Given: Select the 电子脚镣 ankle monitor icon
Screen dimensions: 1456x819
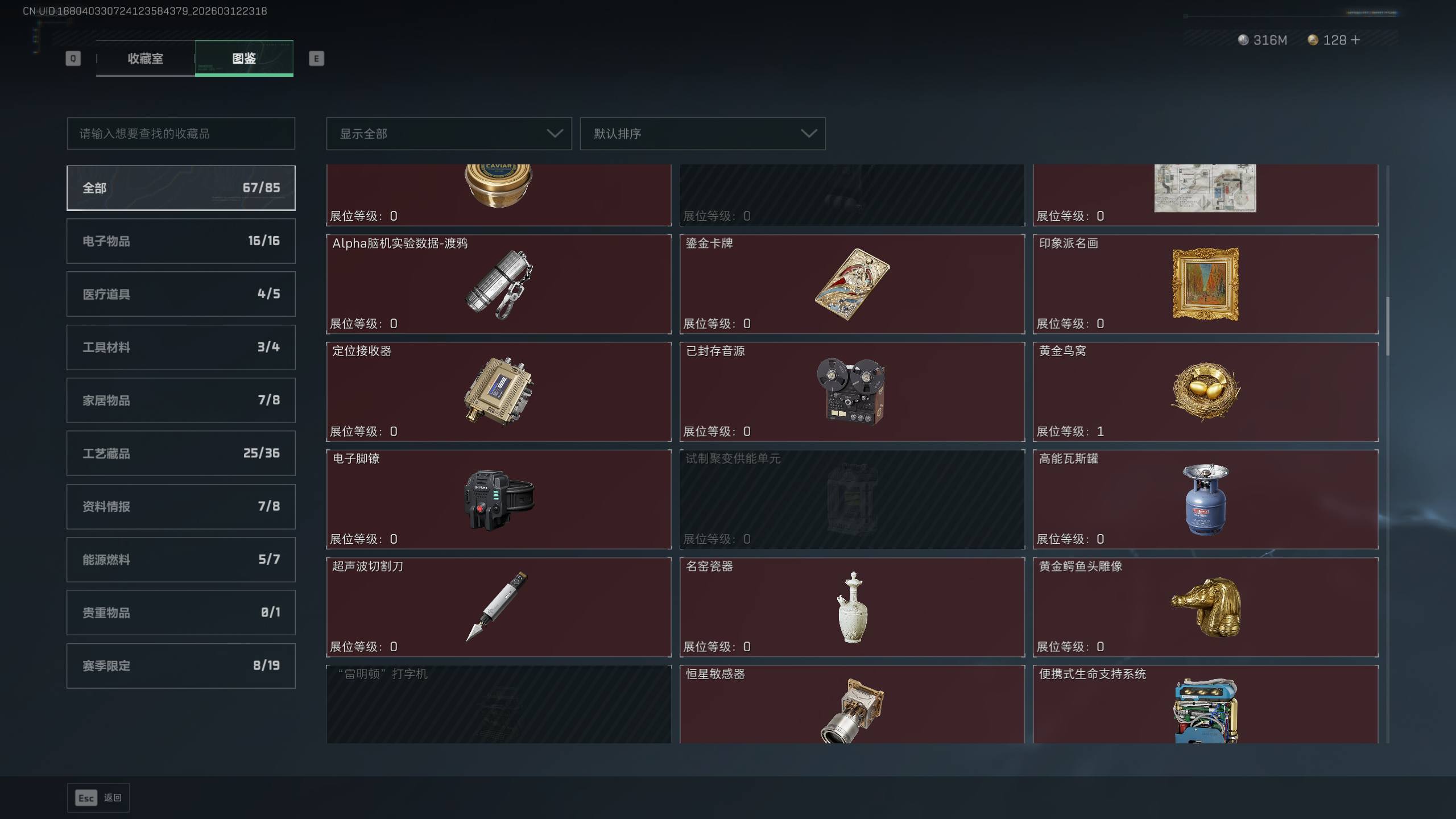Looking at the screenshot, I should [499, 499].
